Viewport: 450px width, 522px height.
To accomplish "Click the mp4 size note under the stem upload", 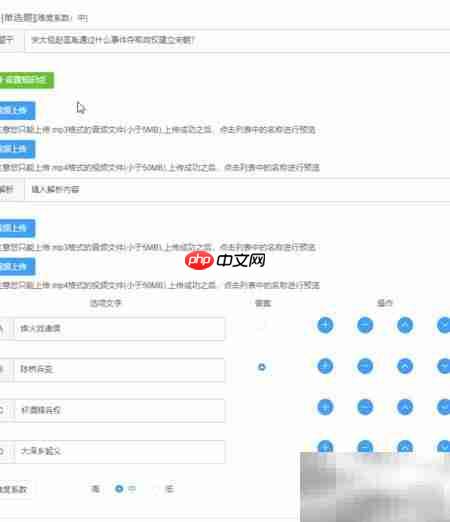I will click(160, 167).
